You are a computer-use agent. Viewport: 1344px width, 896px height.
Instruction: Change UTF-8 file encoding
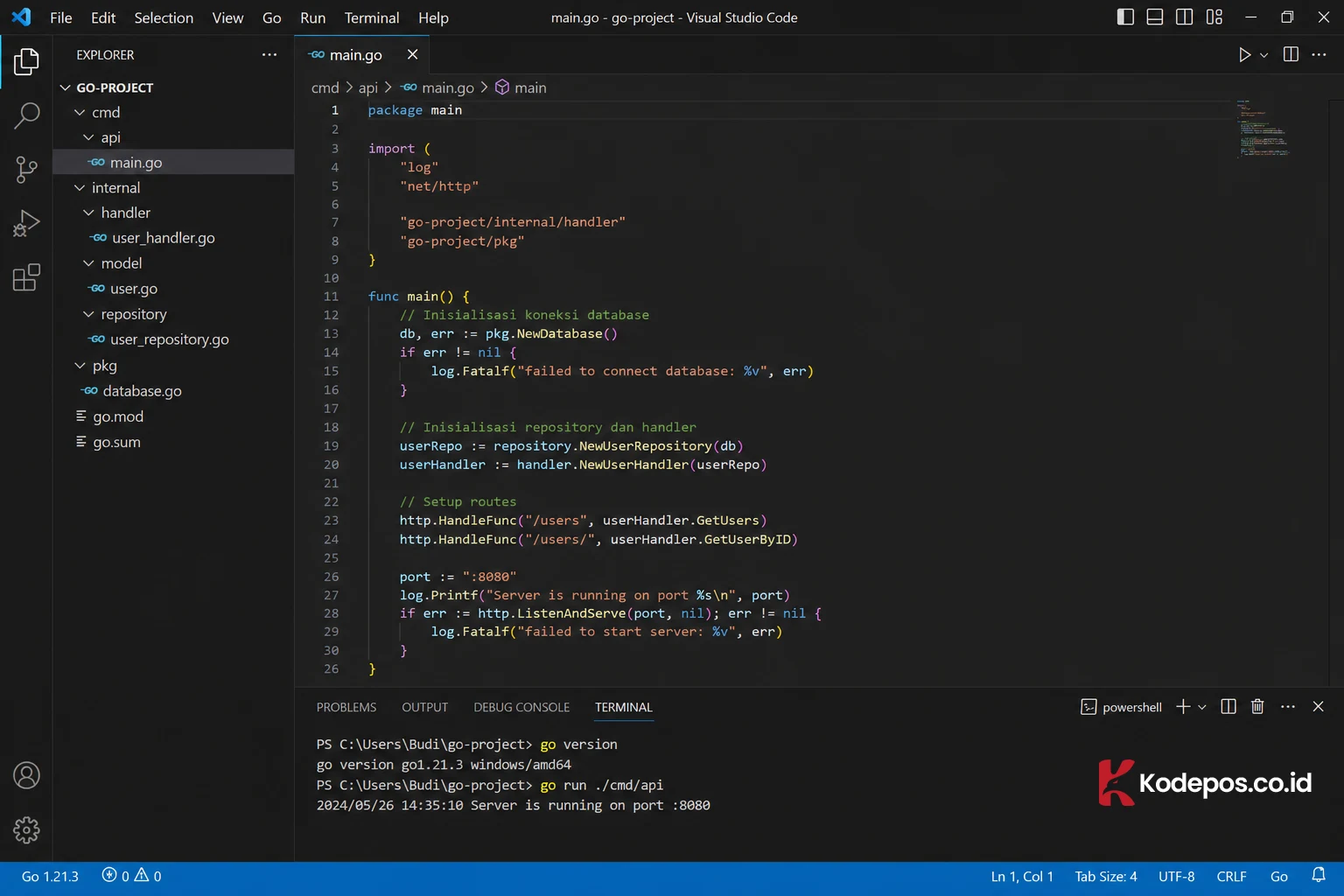(x=1177, y=876)
